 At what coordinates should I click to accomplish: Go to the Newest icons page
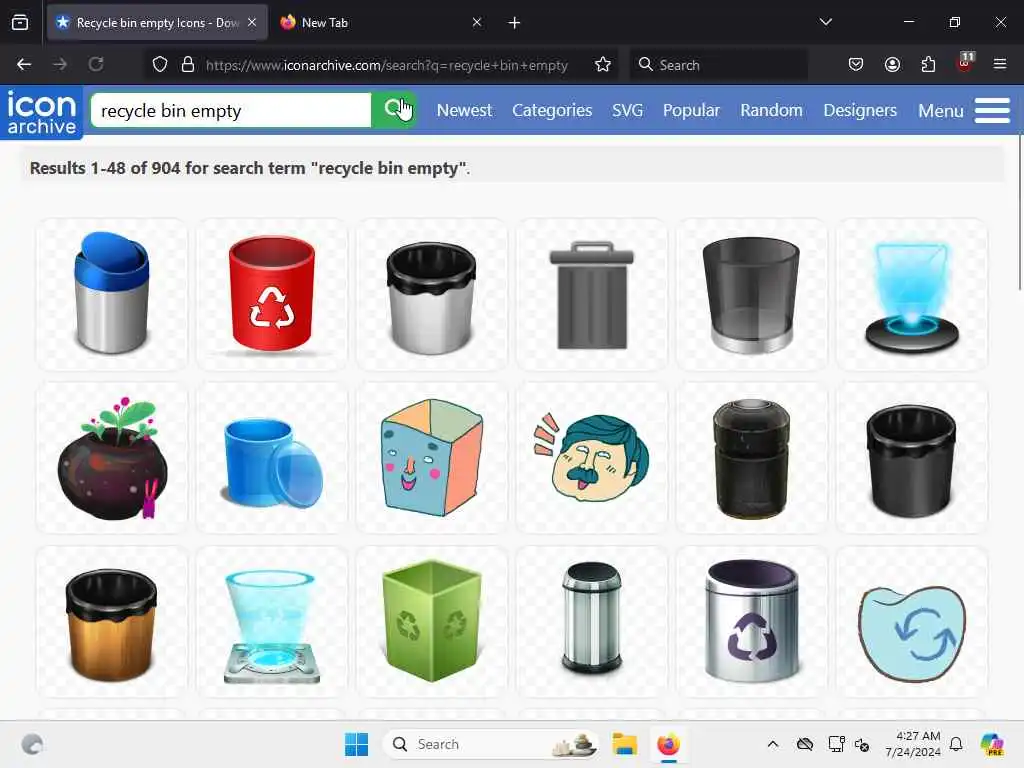(464, 110)
